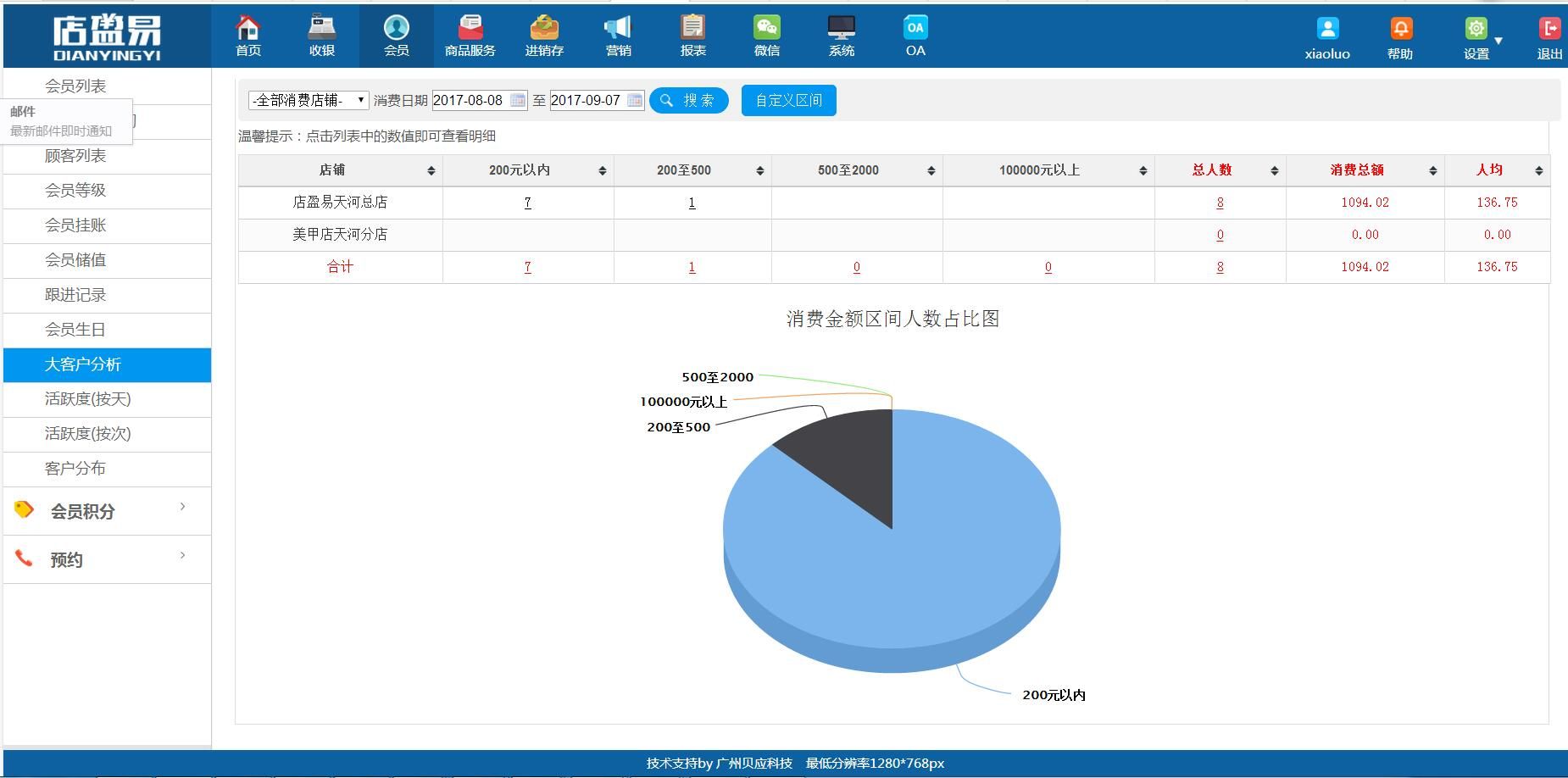Select 大客户分析 in the sidebar

coord(107,364)
